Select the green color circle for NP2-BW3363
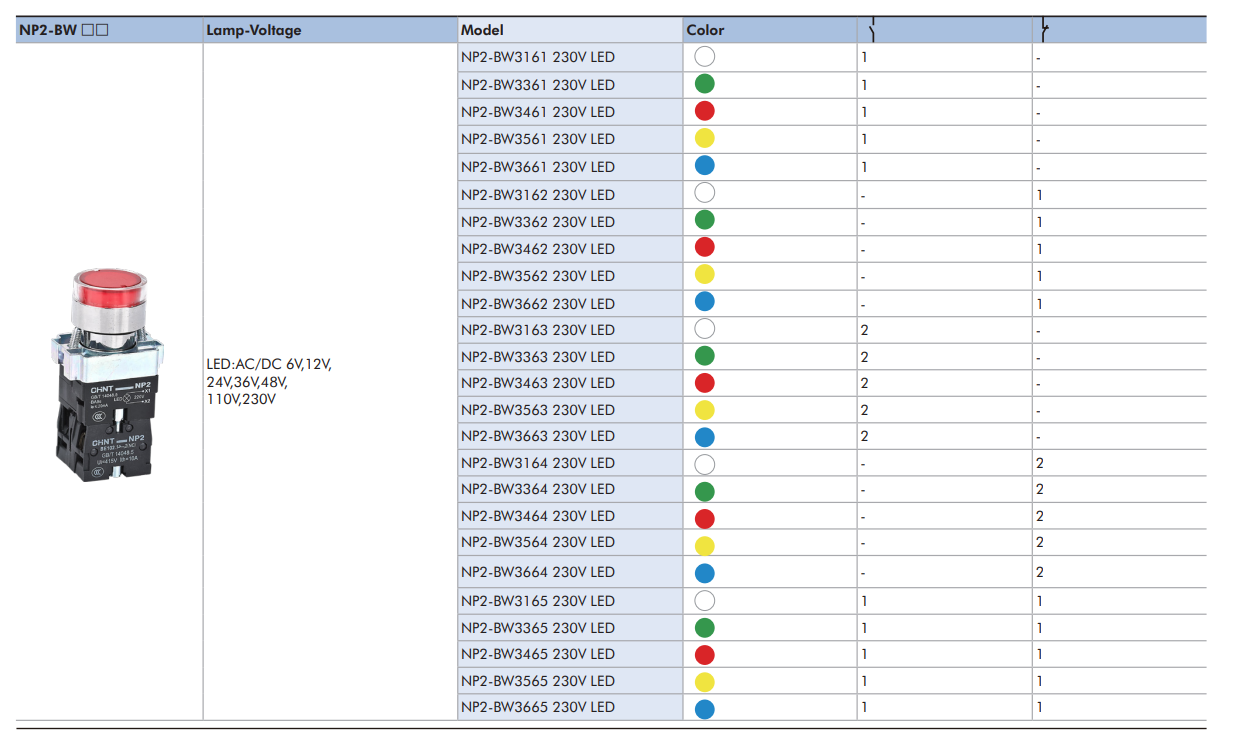Image resolution: width=1233 pixels, height=732 pixels. [705, 356]
